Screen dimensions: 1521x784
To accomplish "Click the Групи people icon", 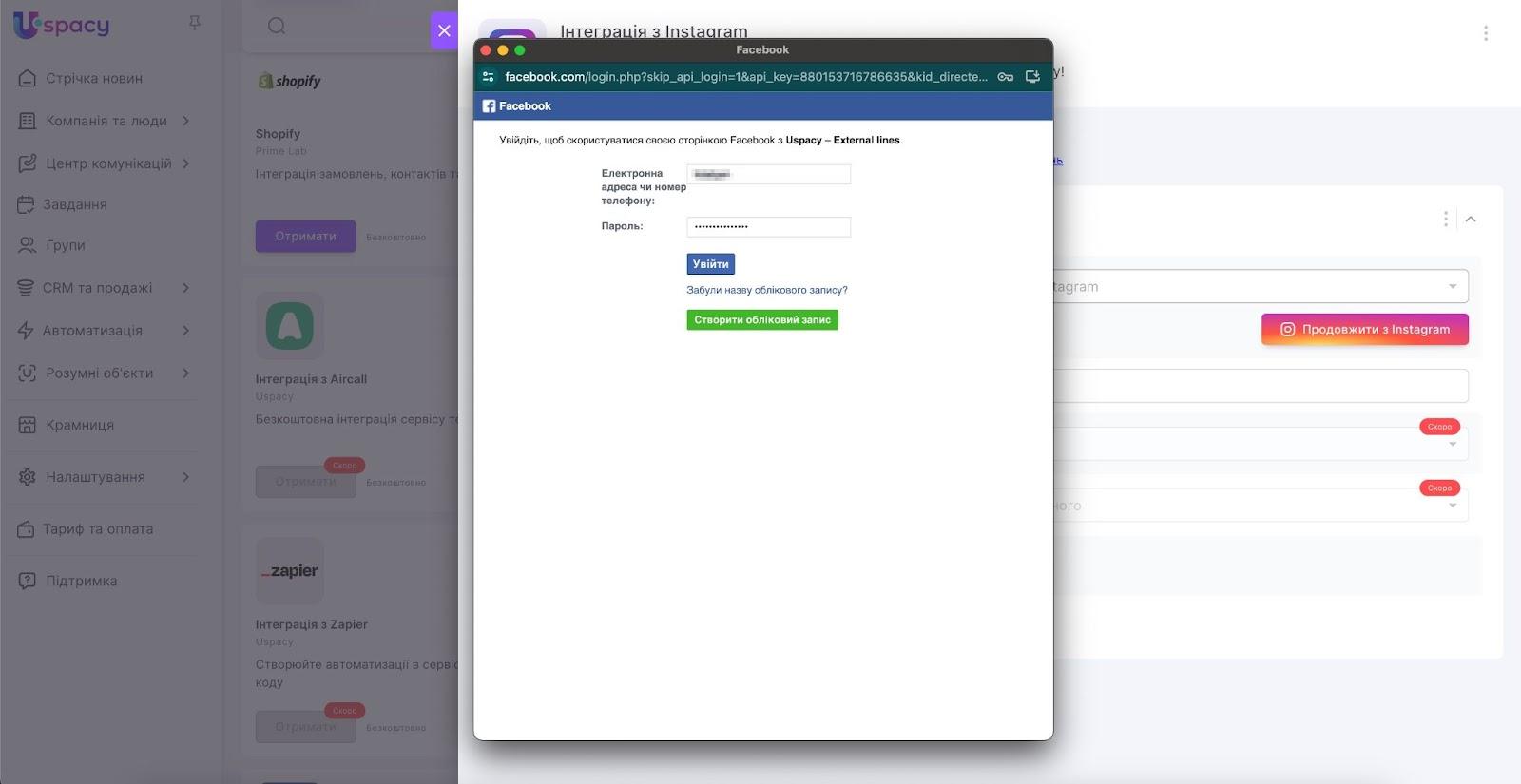I will (27, 245).
